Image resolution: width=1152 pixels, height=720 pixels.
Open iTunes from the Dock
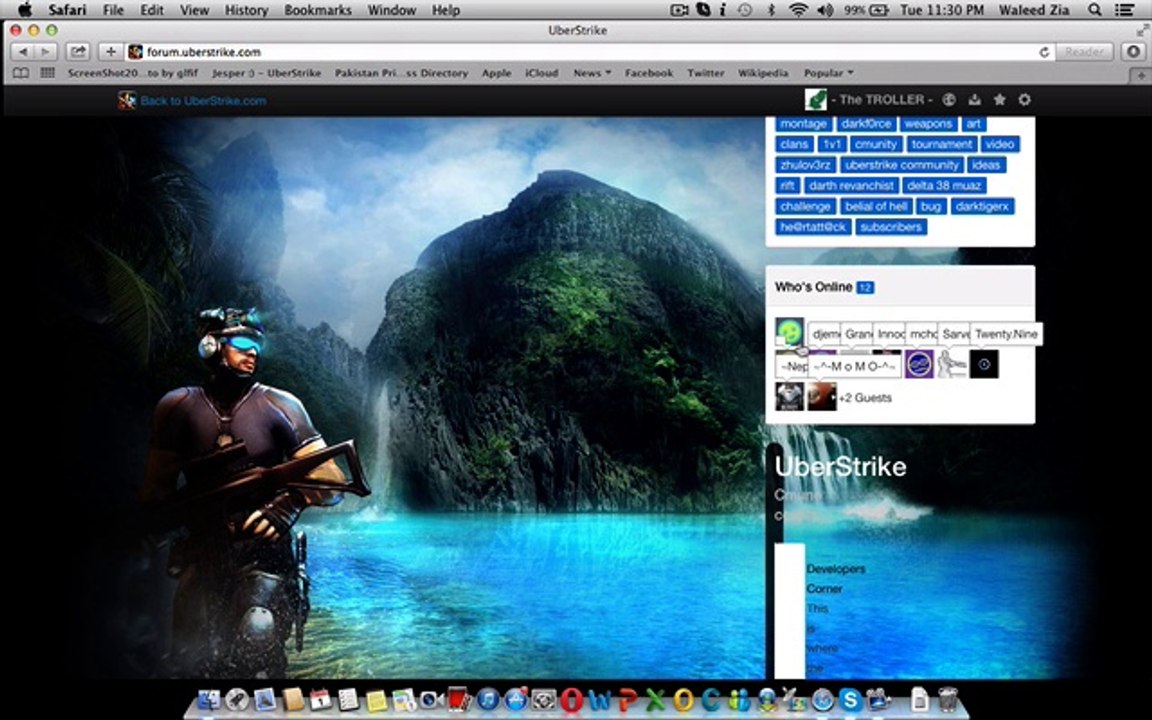tap(488, 699)
